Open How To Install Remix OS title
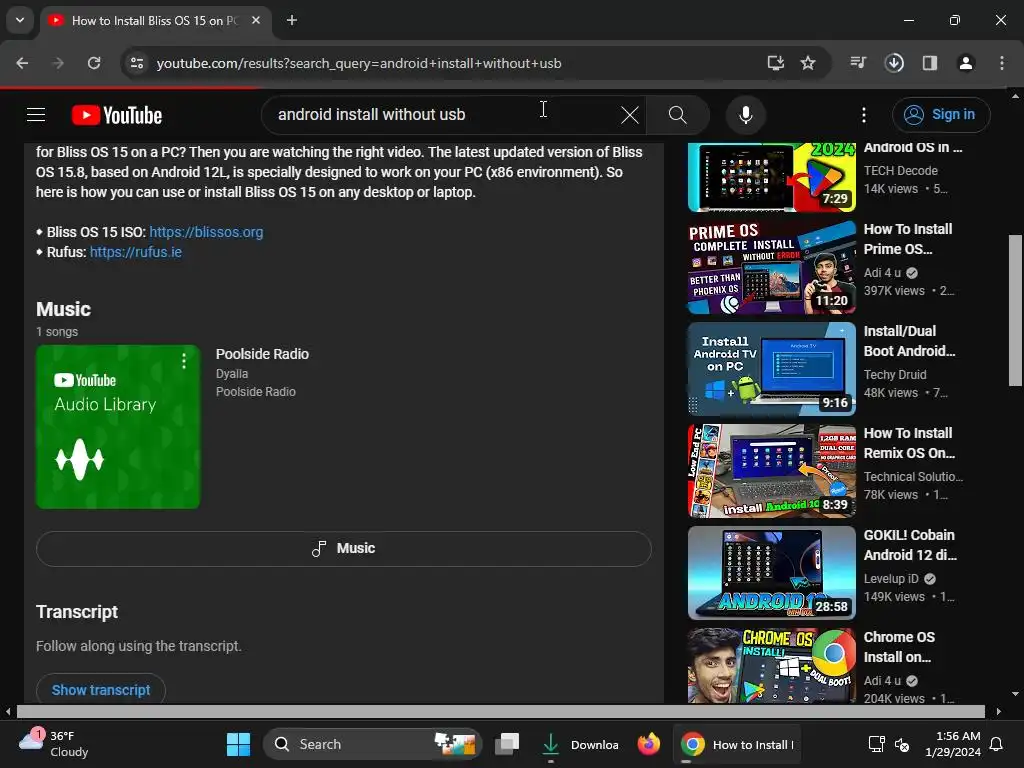Screen dimensions: 1024x768 (909, 443)
